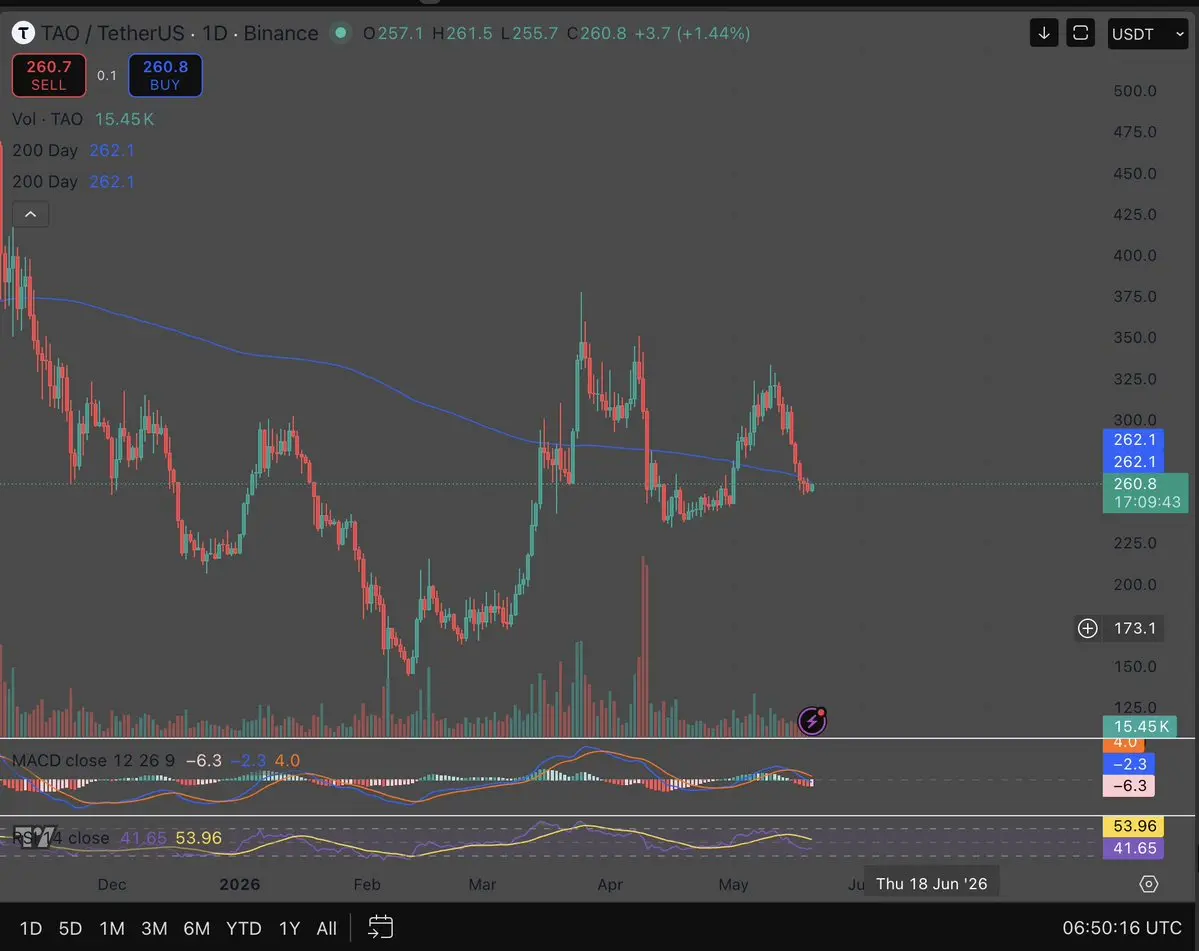Open chart settings gear icon

pyautogui.click(x=1149, y=884)
